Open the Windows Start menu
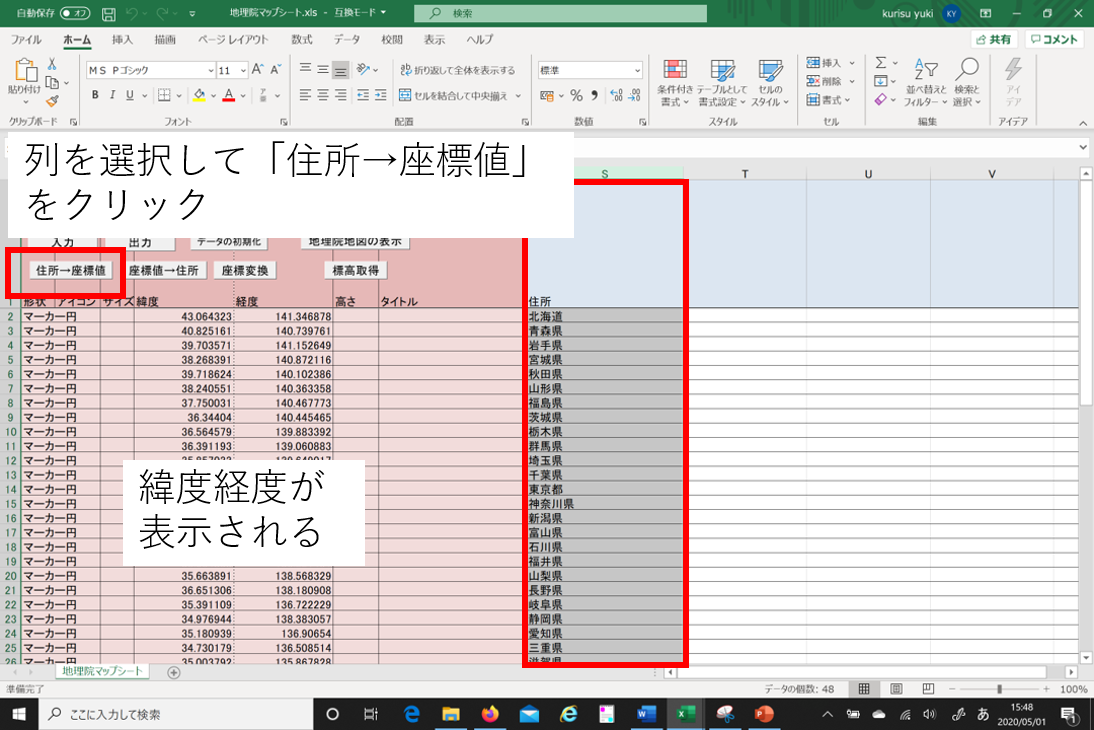 click(x=19, y=714)
